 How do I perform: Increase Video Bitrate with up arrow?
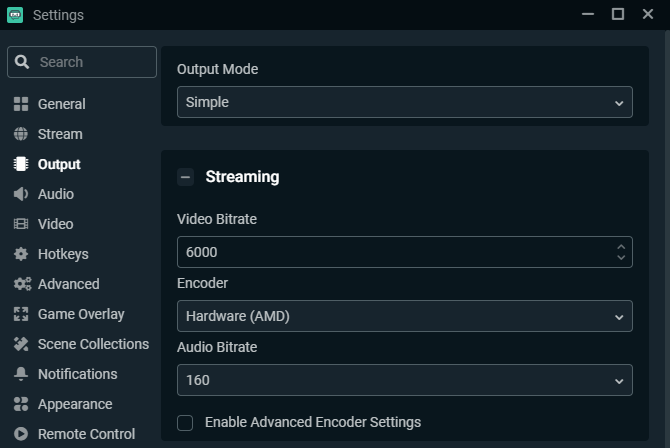click(621, 246)
